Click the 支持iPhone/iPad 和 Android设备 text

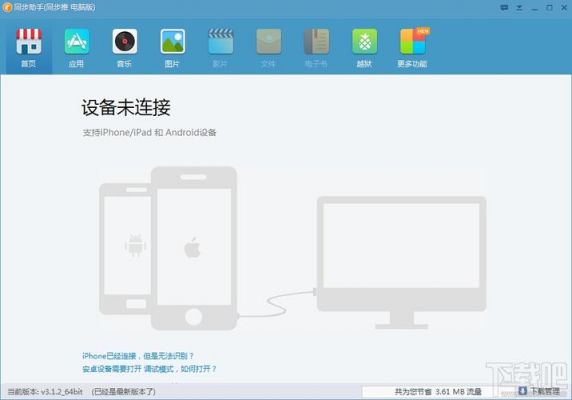pos(149,132)
